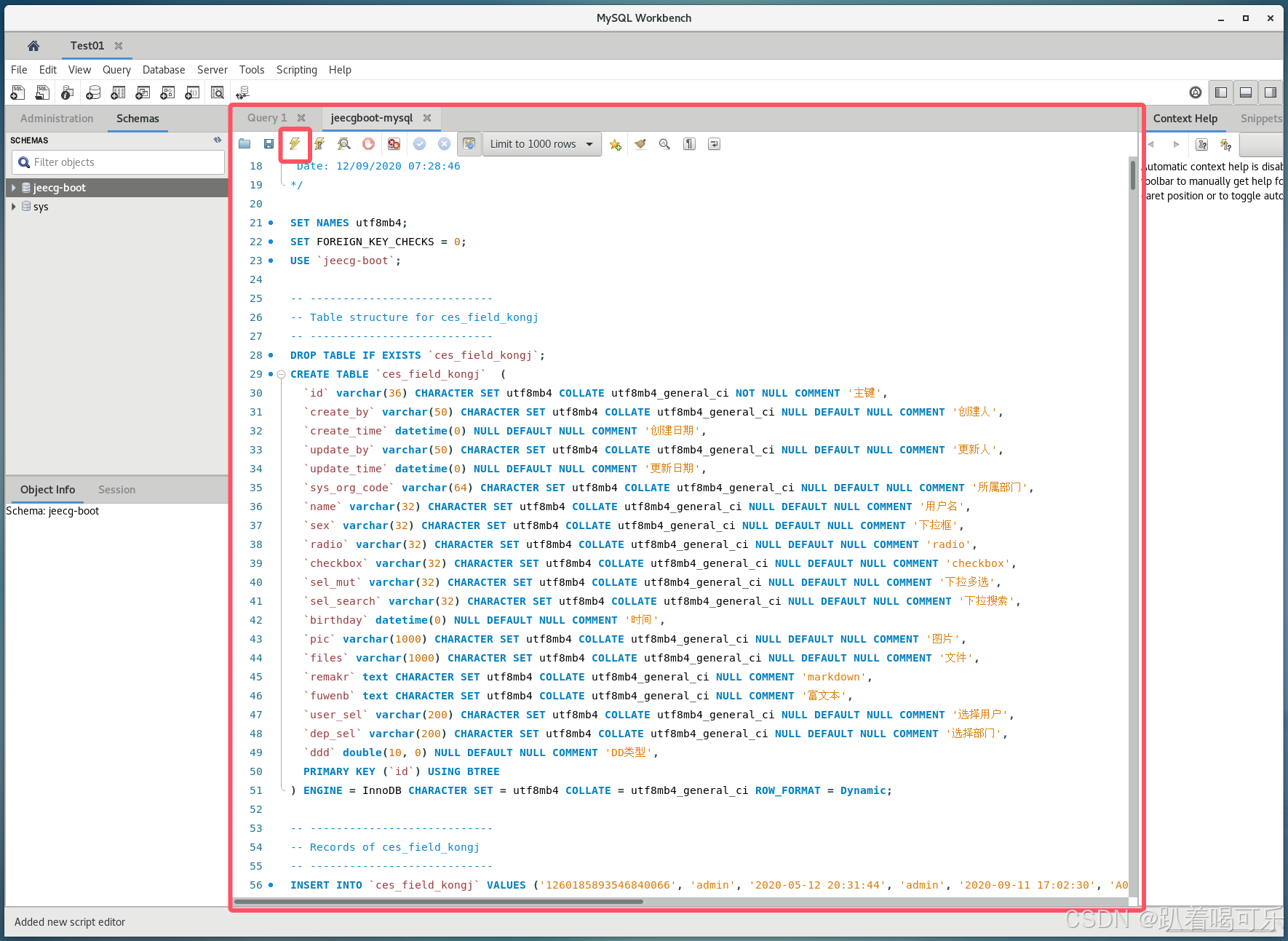Viewport: 1288px width, 941px height.
Task: Open the Tools menu
Action: coord(252,70)
